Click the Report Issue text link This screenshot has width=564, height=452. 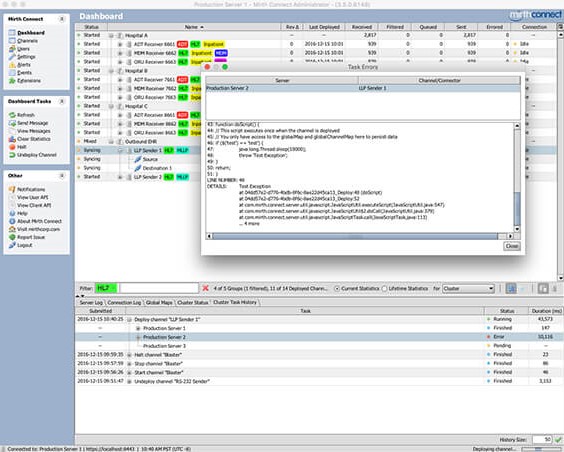31,237
